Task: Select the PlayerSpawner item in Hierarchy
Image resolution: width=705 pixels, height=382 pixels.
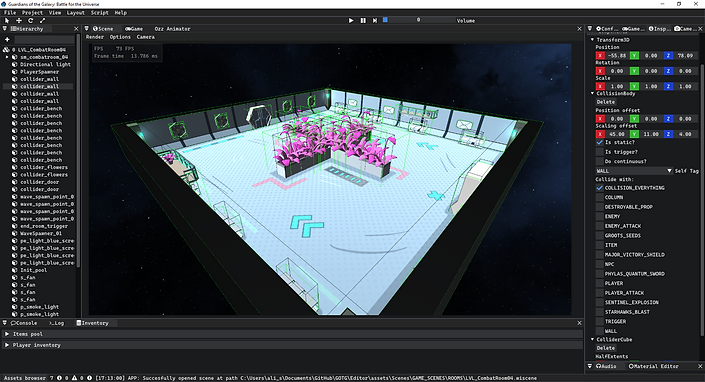Action: 40,72
